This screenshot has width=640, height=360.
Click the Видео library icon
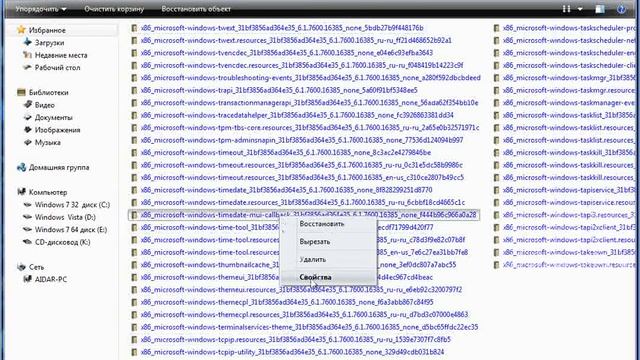point(27,104)
